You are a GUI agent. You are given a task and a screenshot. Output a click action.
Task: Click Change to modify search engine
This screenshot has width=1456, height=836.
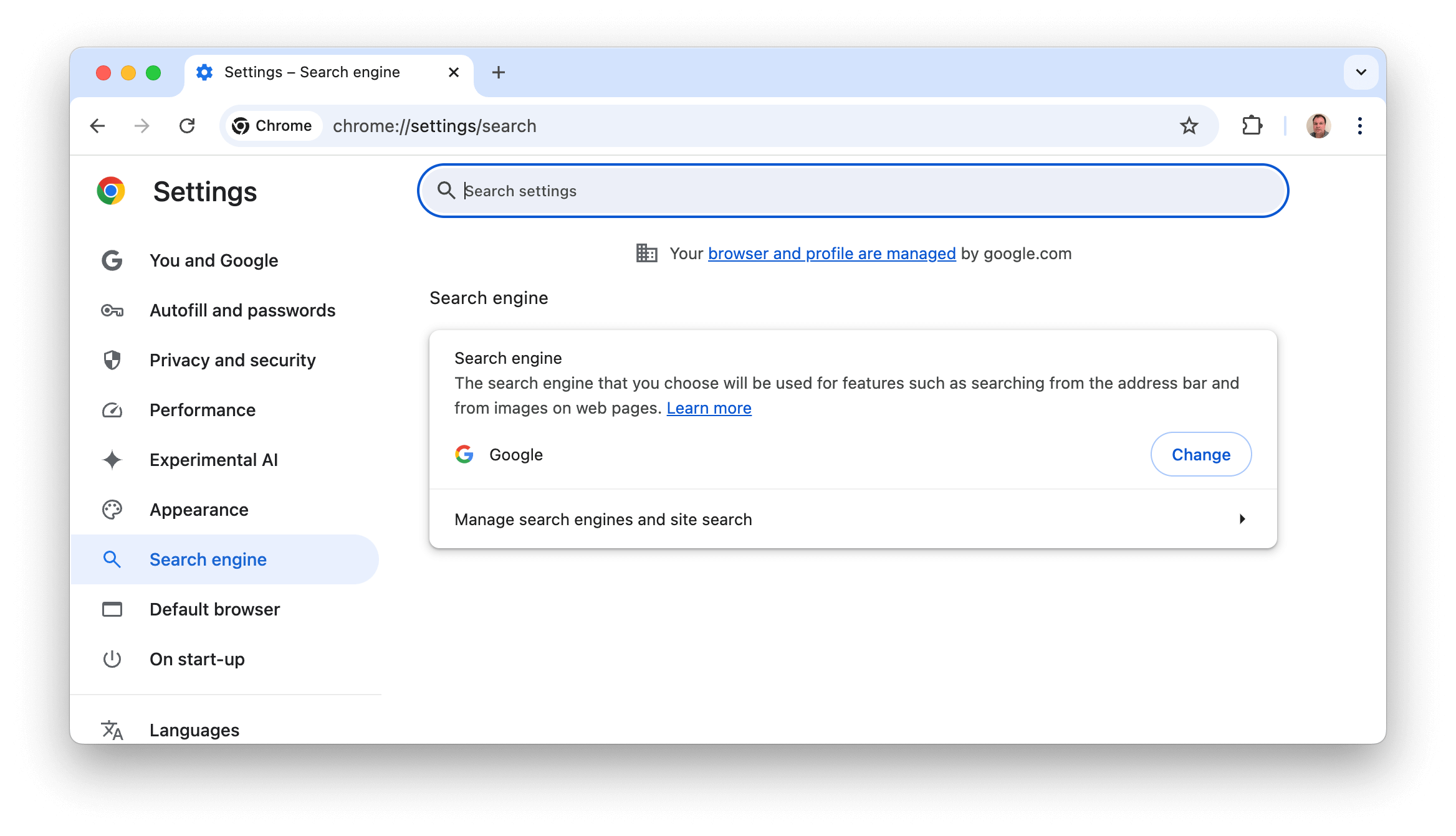[1200, 454]
